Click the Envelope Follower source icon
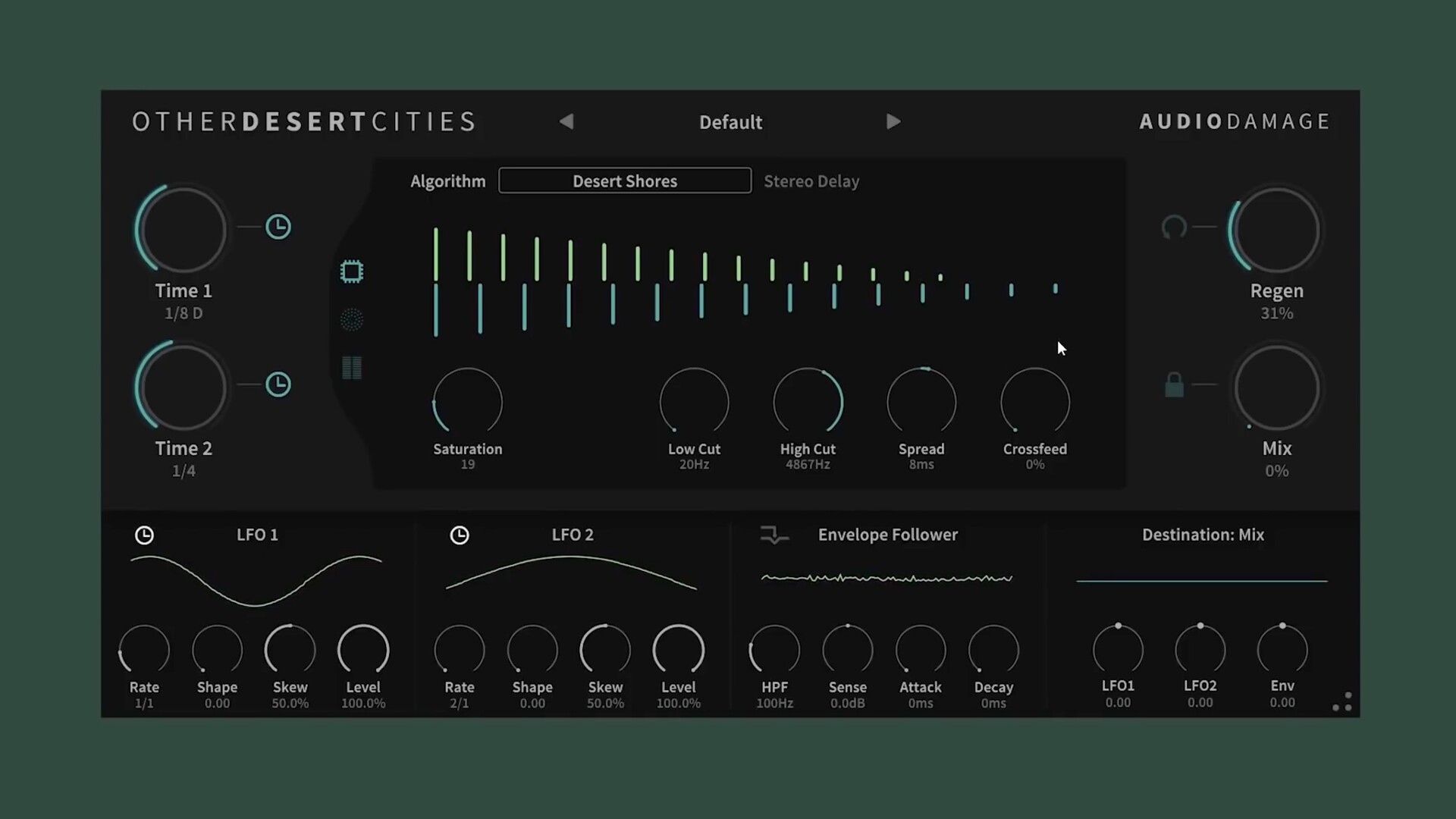The width and height of the screenshot is (1456, 819). pyautogui.click(x=774, y=535)
